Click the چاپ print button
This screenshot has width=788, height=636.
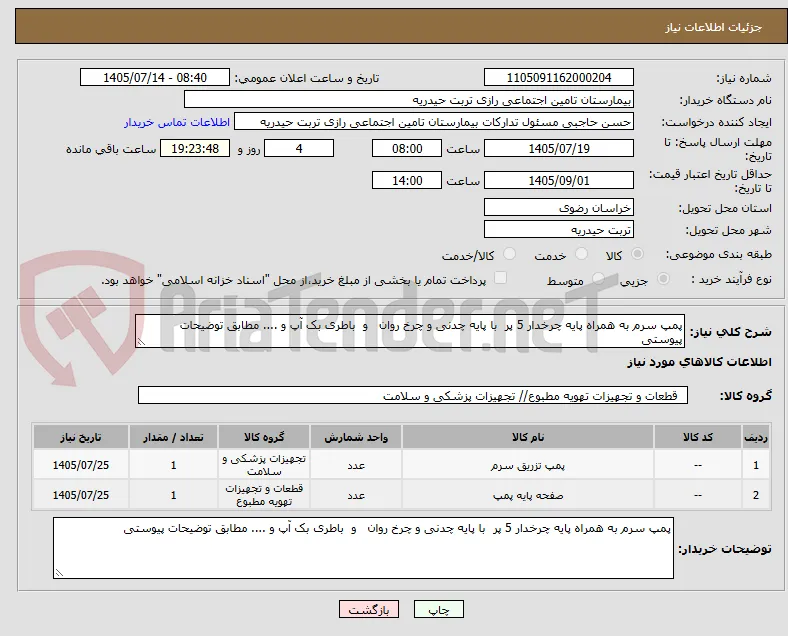439,609
